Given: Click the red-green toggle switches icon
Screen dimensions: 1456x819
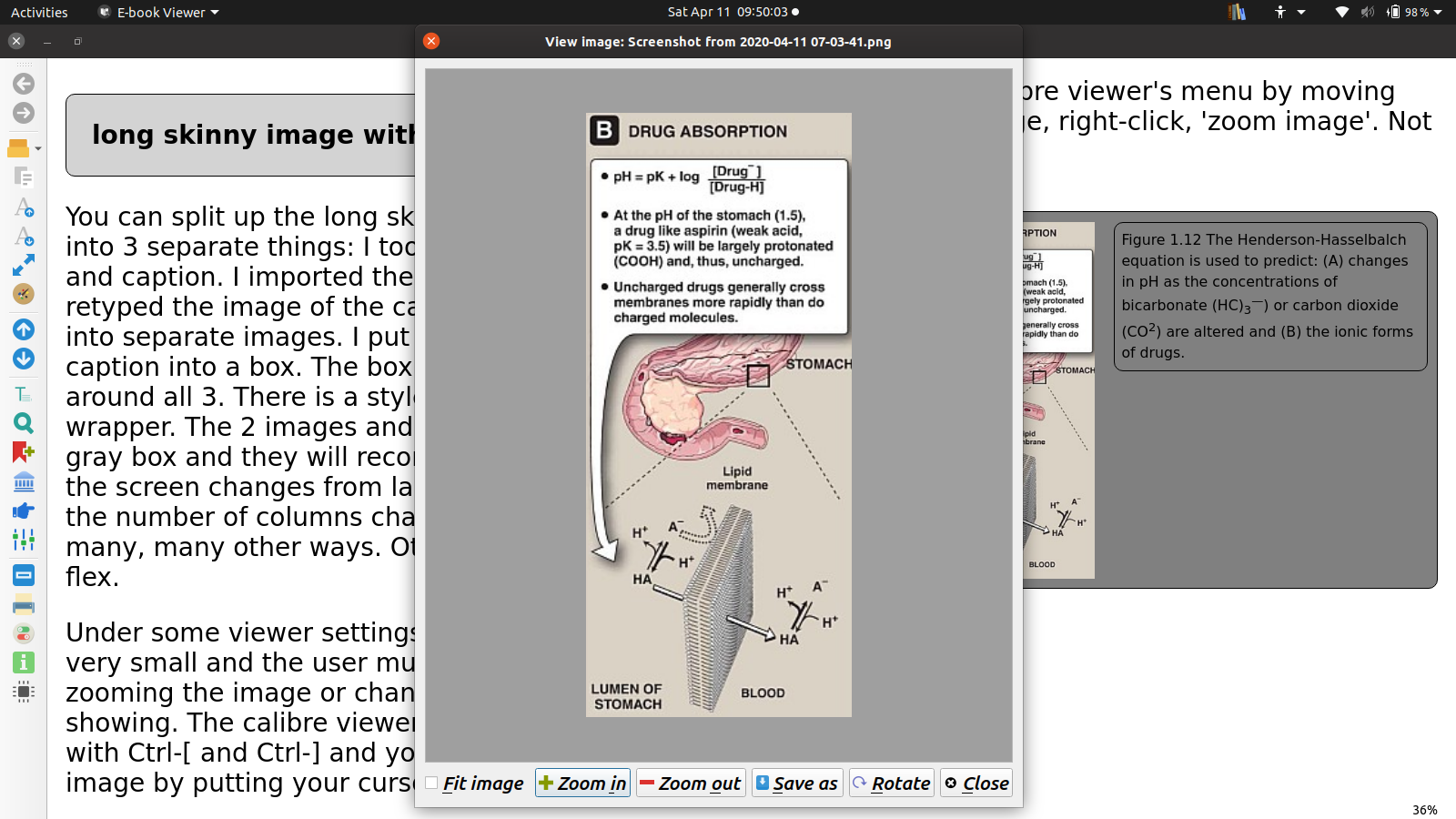Looking at the screenshot, I should 24,633.
